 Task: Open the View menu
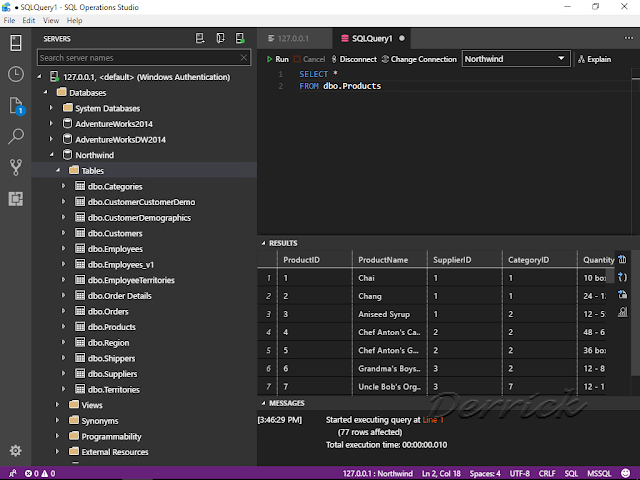51,20
